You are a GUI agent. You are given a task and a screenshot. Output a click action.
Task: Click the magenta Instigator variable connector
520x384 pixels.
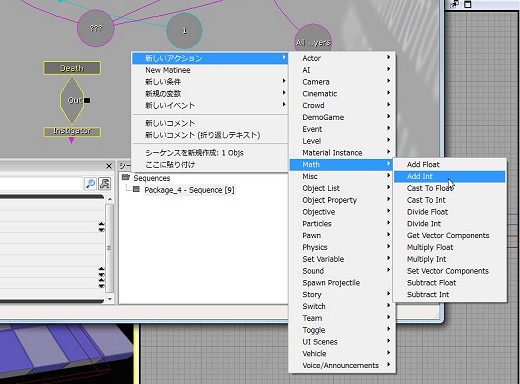click(71, 141)
